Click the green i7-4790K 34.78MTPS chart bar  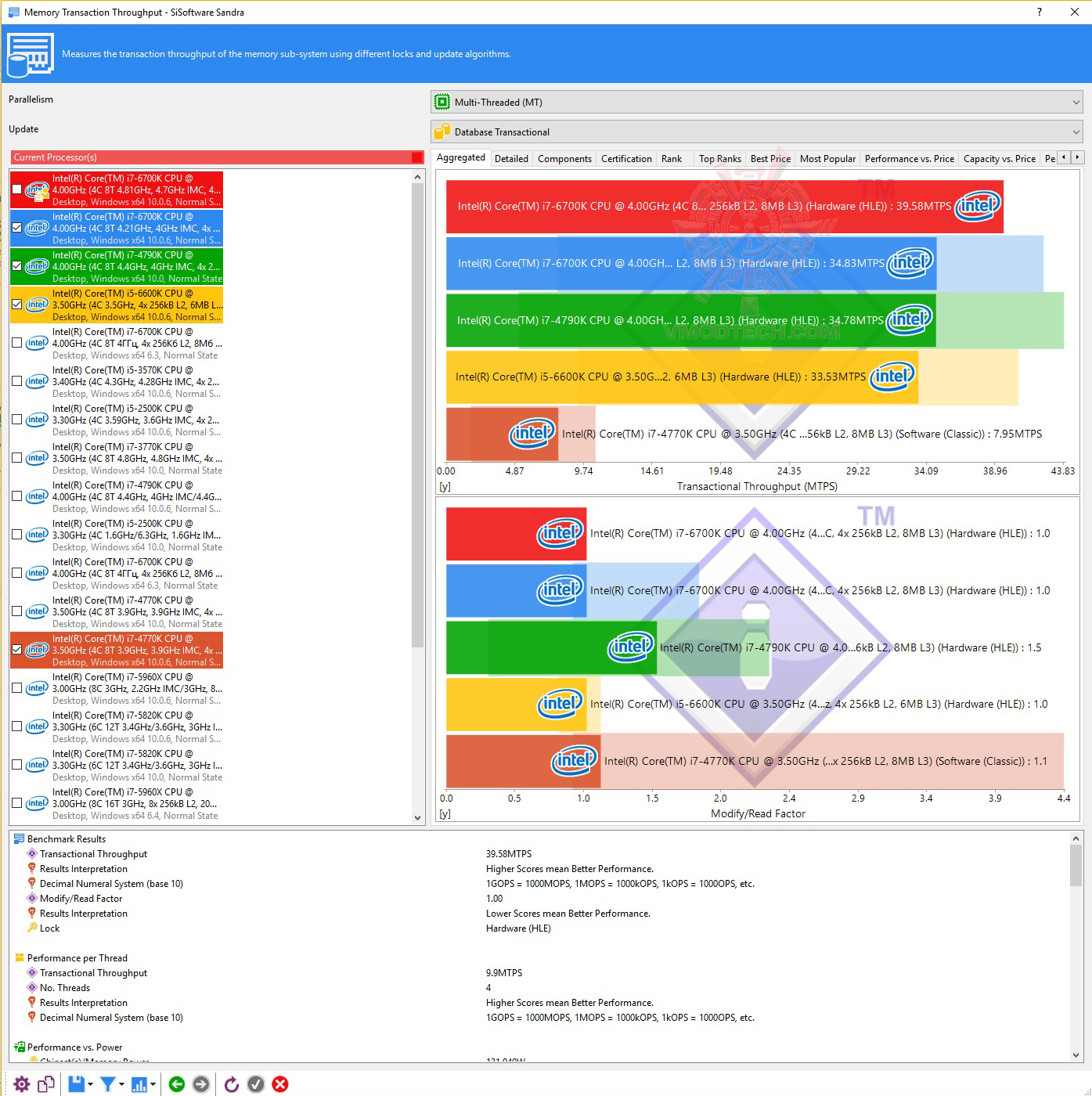click(690, 319)
